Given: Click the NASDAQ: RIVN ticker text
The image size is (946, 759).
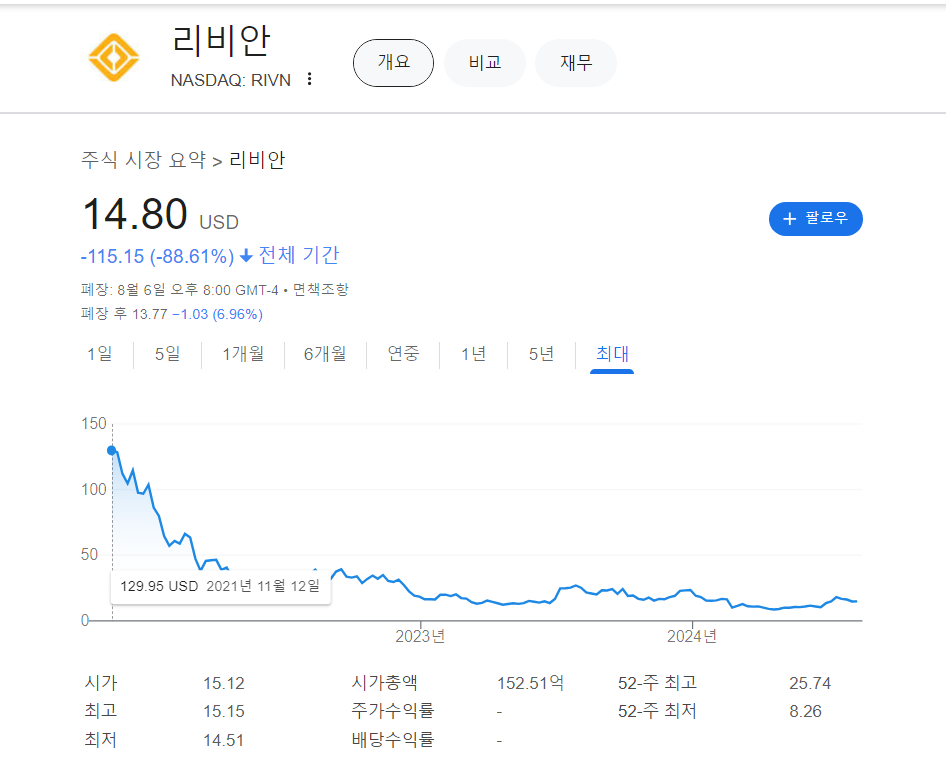Looking at the screenshot, I should pyautogui.click(x=230, y=80).
